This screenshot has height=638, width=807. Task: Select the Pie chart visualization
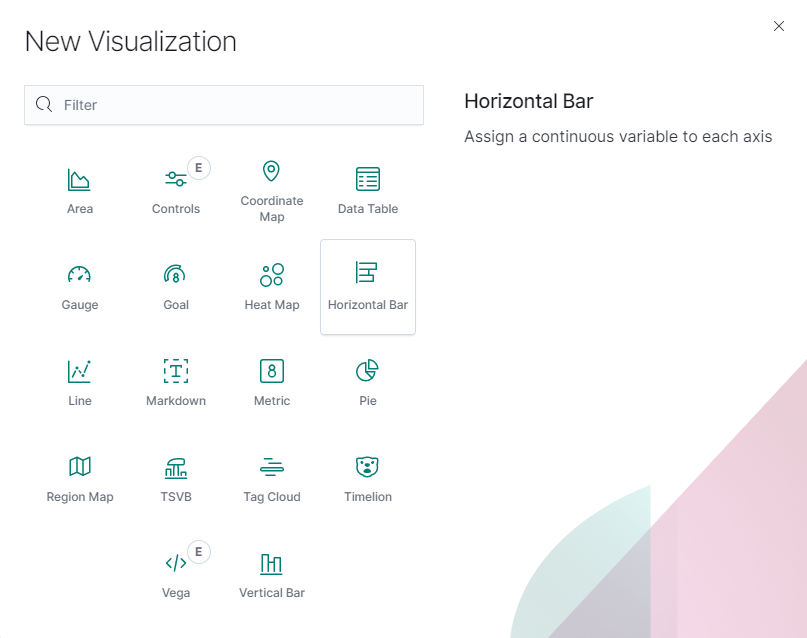pyautogui.click(x=368, y=383)
